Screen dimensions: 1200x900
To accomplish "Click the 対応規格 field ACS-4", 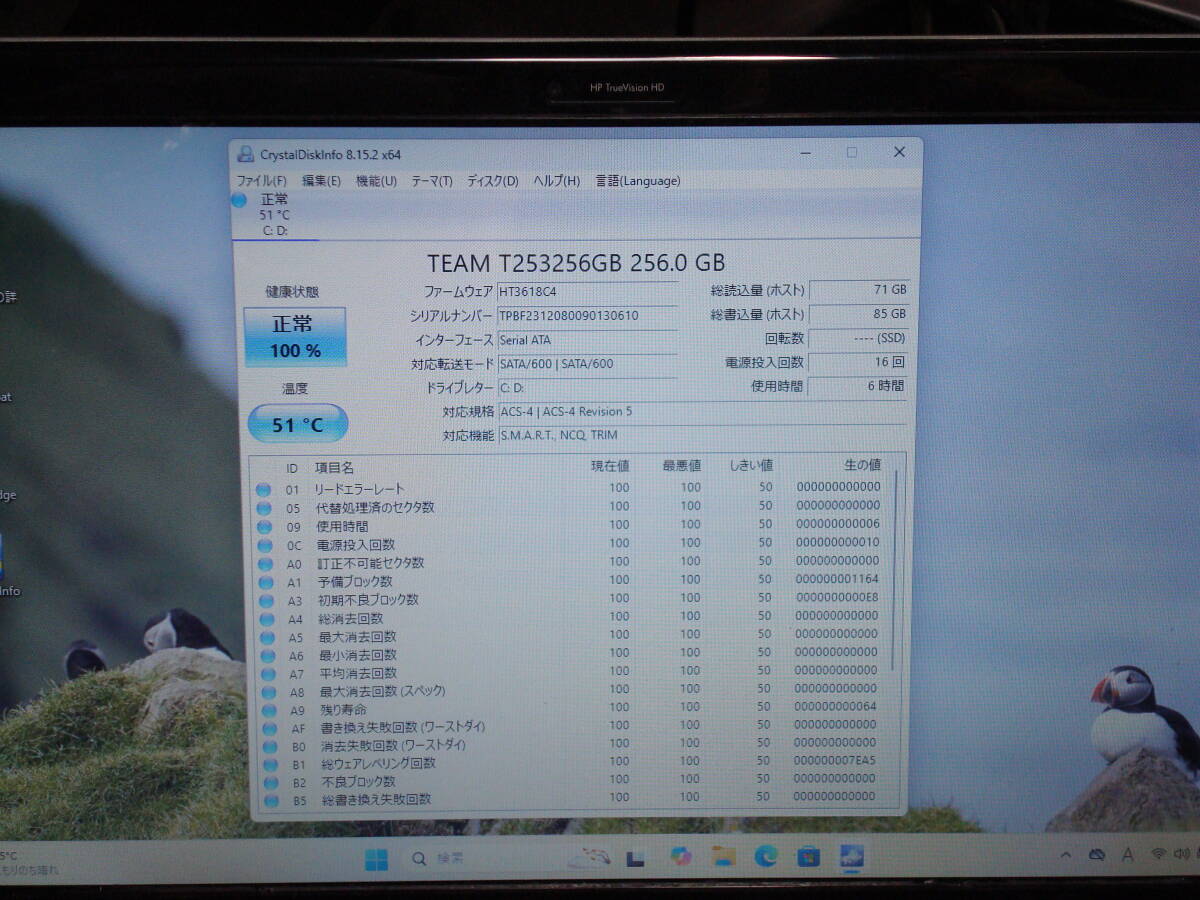I will pos(702,412).
